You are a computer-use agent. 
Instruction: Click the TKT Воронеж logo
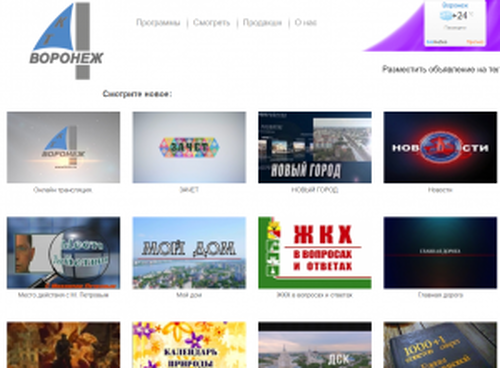coord(66,41)
